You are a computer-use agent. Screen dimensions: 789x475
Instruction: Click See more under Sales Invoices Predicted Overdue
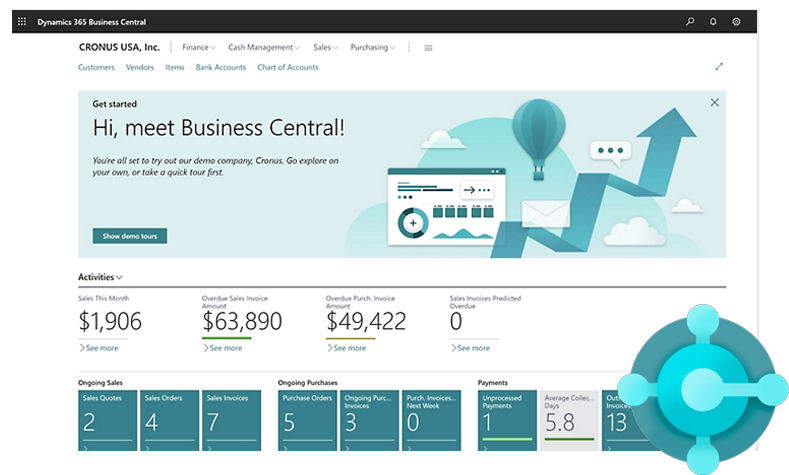click(470, 348)
